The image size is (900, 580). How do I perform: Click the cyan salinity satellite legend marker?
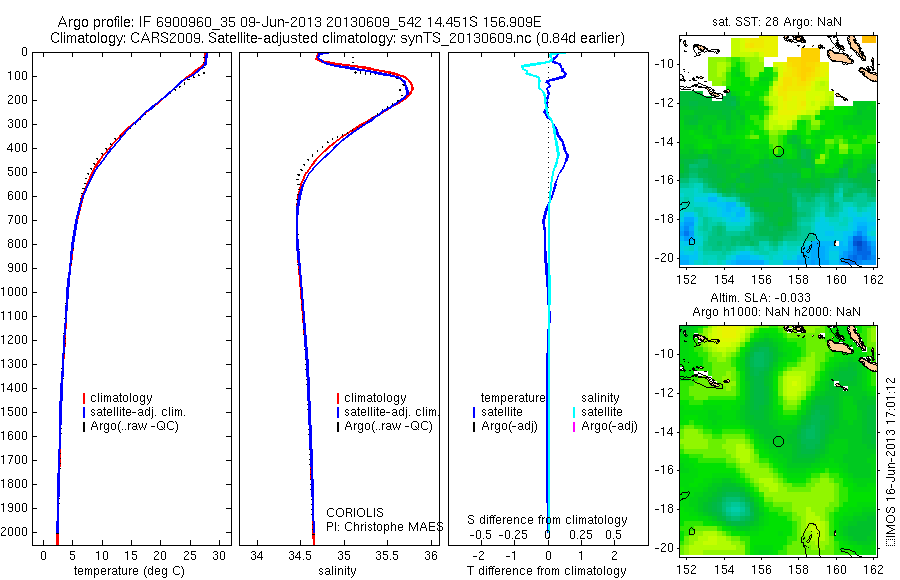coord(574,412)
